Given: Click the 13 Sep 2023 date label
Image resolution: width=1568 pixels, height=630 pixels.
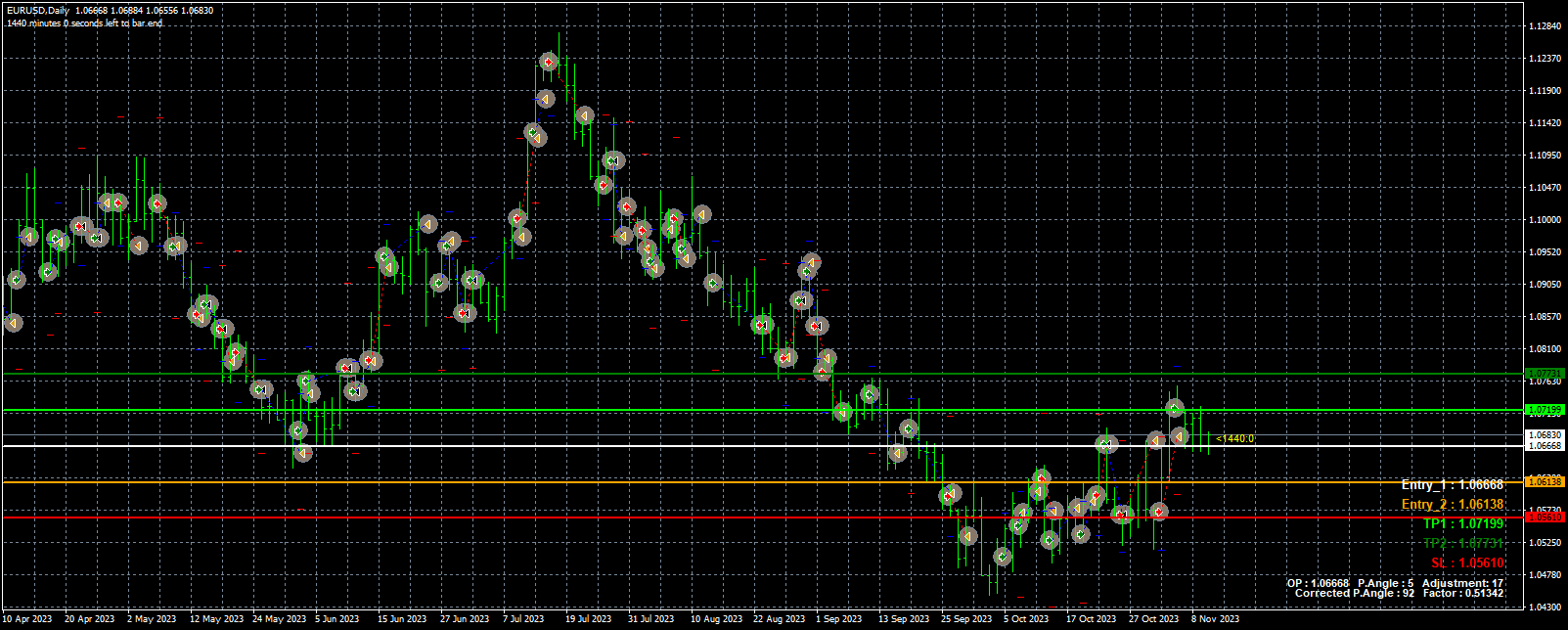Looking at the screenshot, I should click(x=904, y=619).
